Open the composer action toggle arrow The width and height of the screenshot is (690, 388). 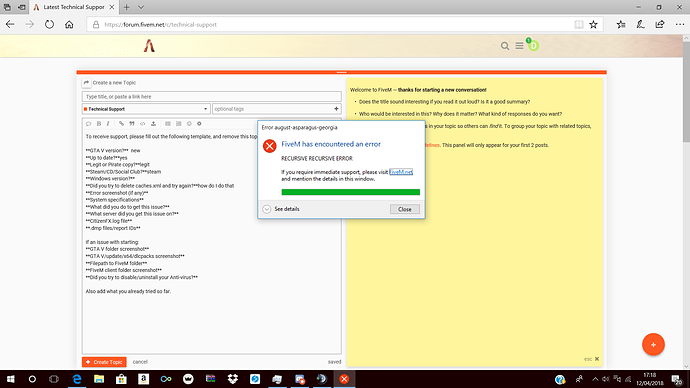(x=86, y=83)
